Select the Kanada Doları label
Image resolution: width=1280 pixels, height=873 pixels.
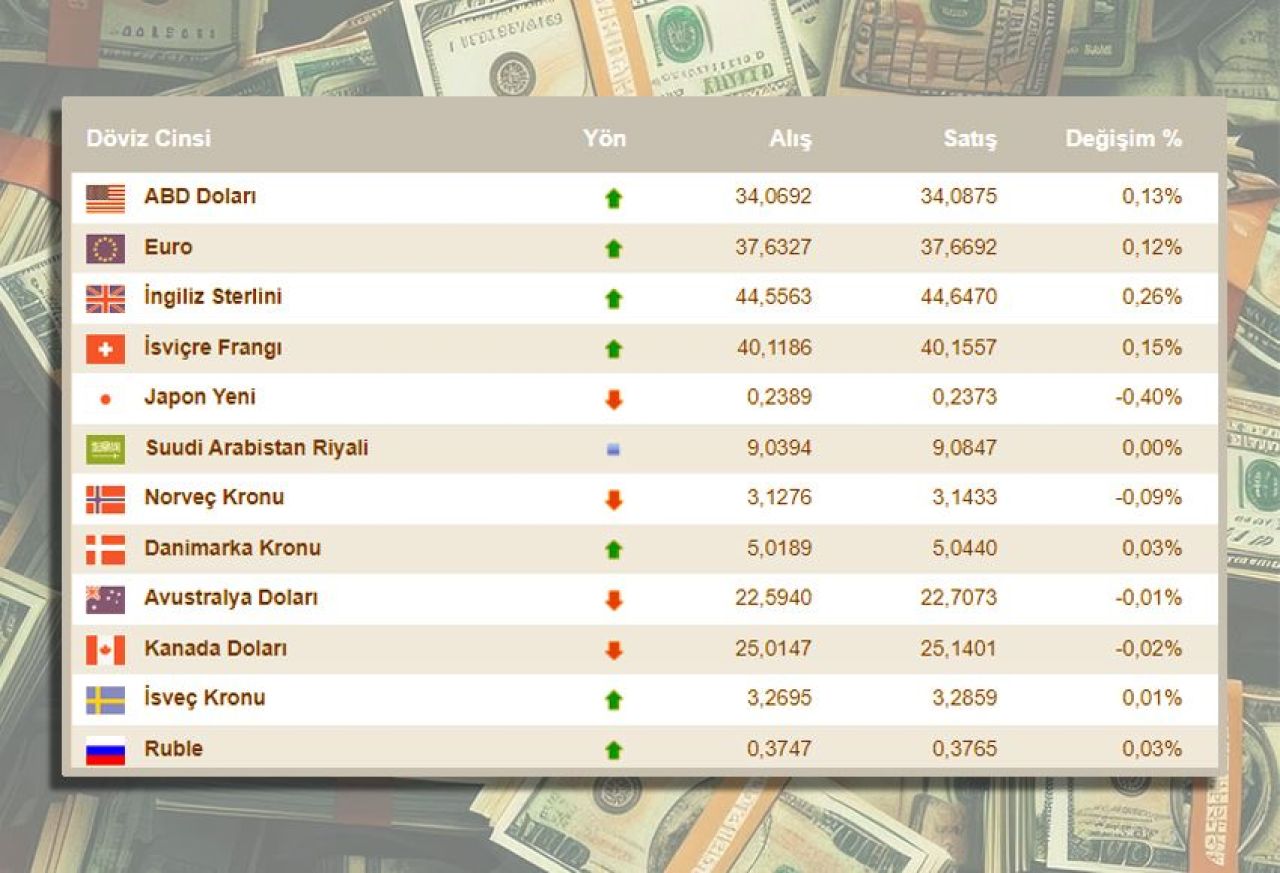215,648
